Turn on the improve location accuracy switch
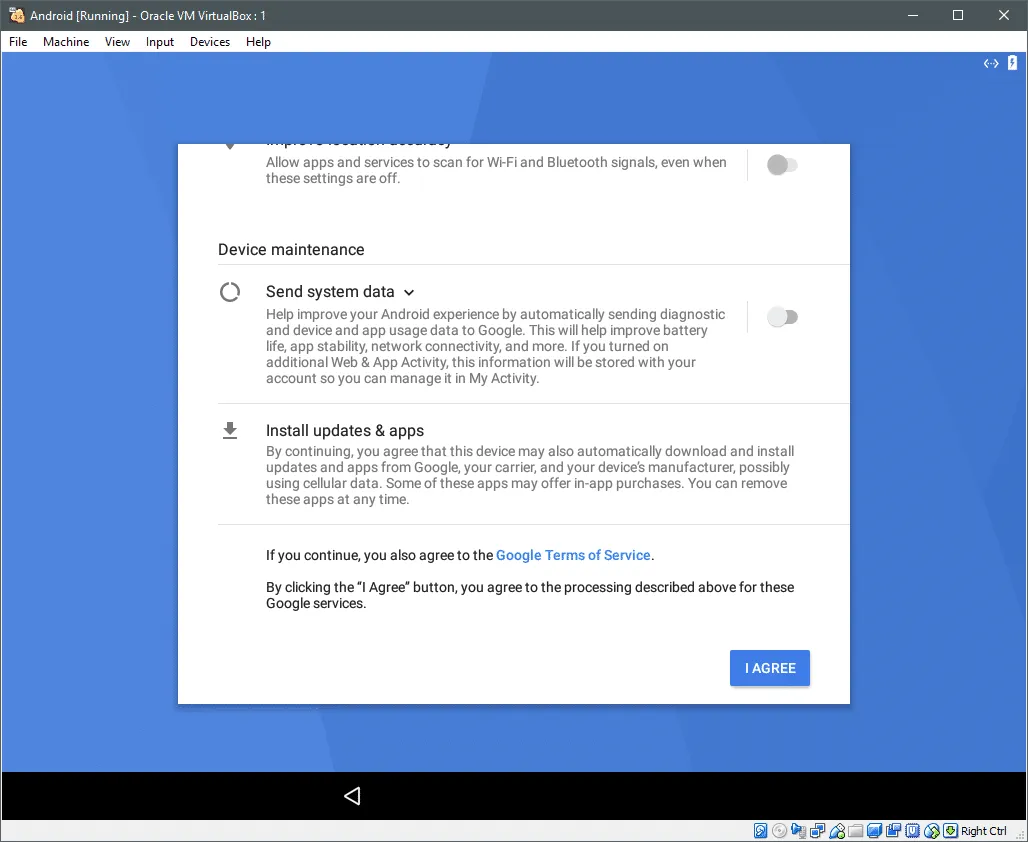This screenshot has height=842, width=1028. click(x=782, y=165)
